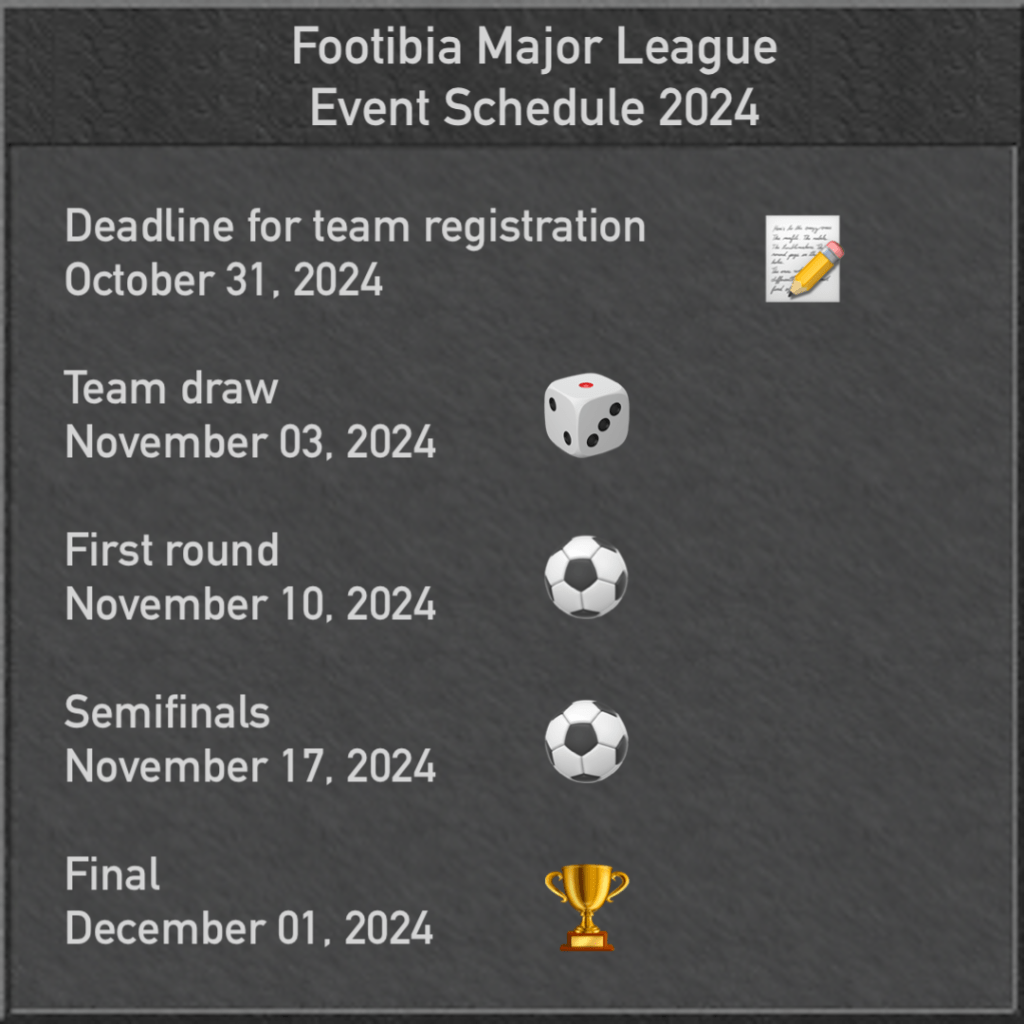This screenshot has width=1024, height=1024.
Task: Select the "Event Schedule 2024" heading line
Action: (534, 107)
